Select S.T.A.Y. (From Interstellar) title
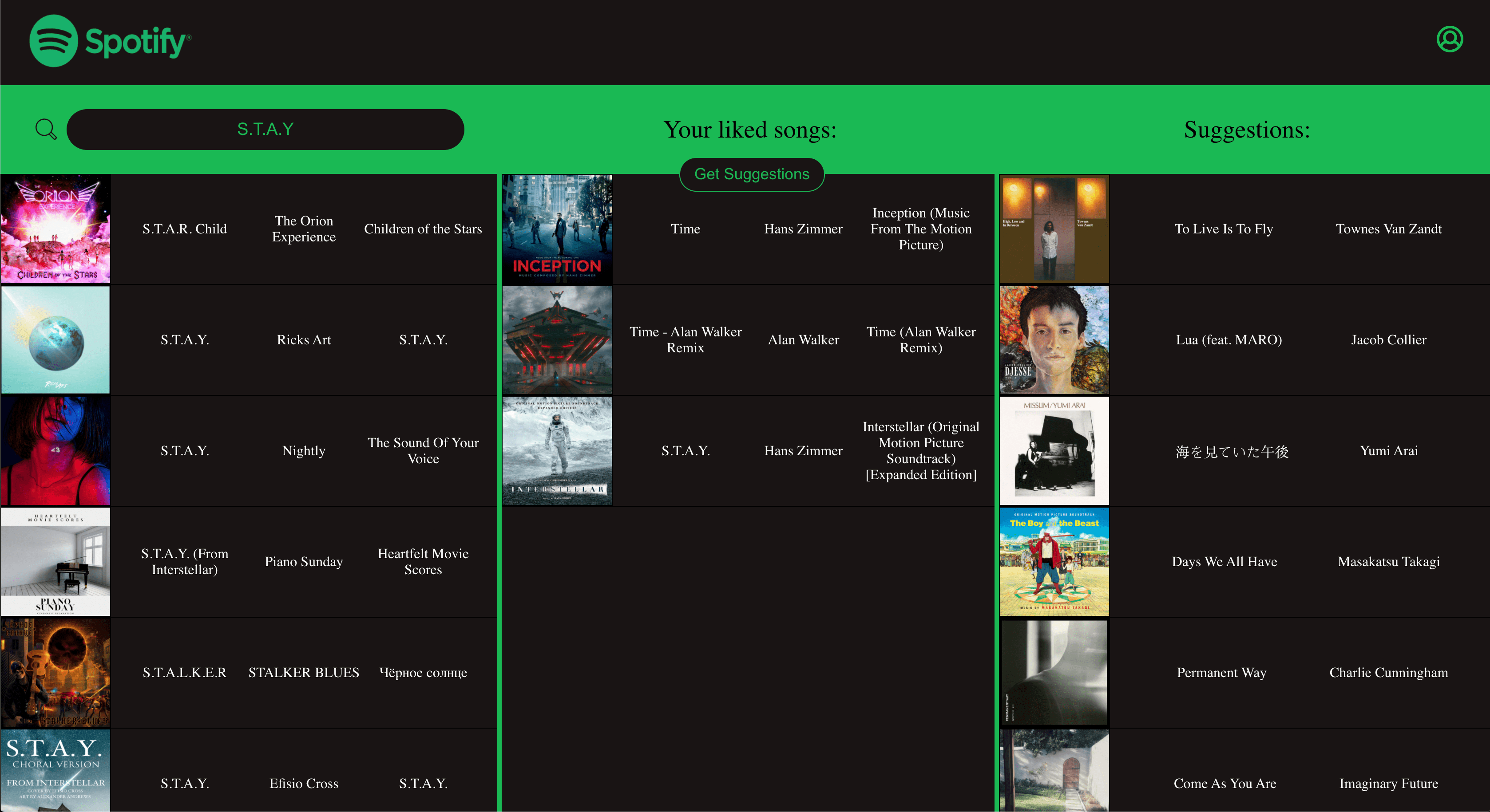This screenshot has width=1490, height=812. (185, 562)
